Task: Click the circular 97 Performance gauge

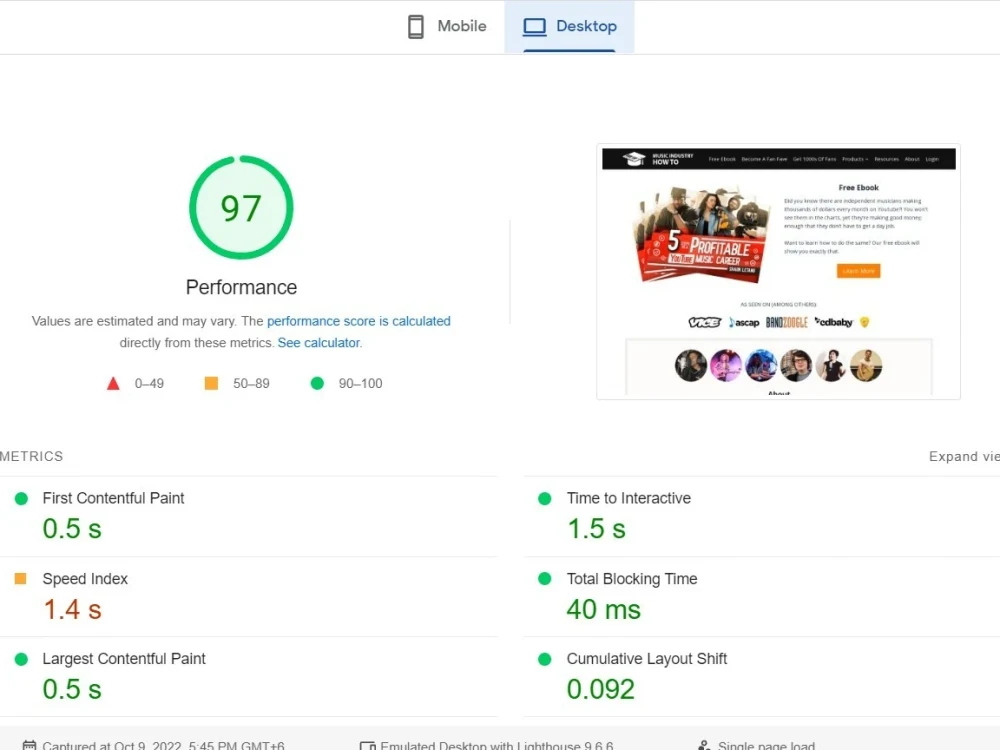Action: point(241,208)
